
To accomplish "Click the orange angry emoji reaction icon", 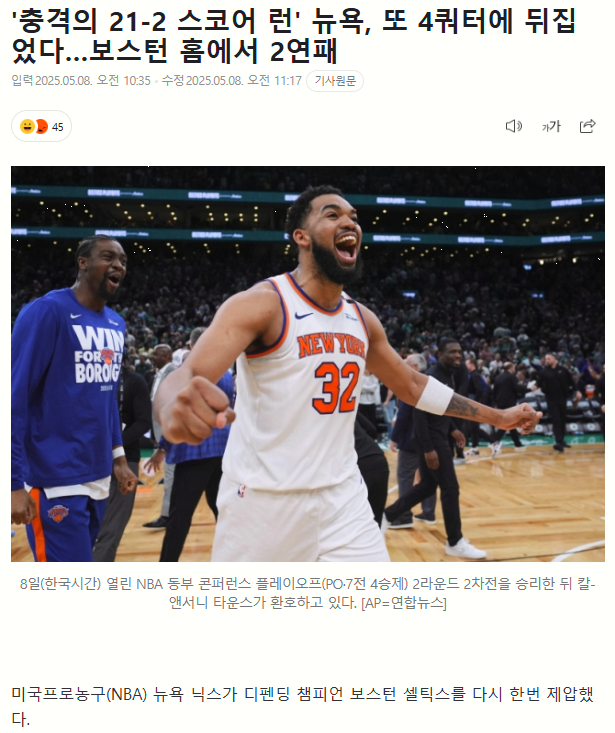I will (43, 126).
